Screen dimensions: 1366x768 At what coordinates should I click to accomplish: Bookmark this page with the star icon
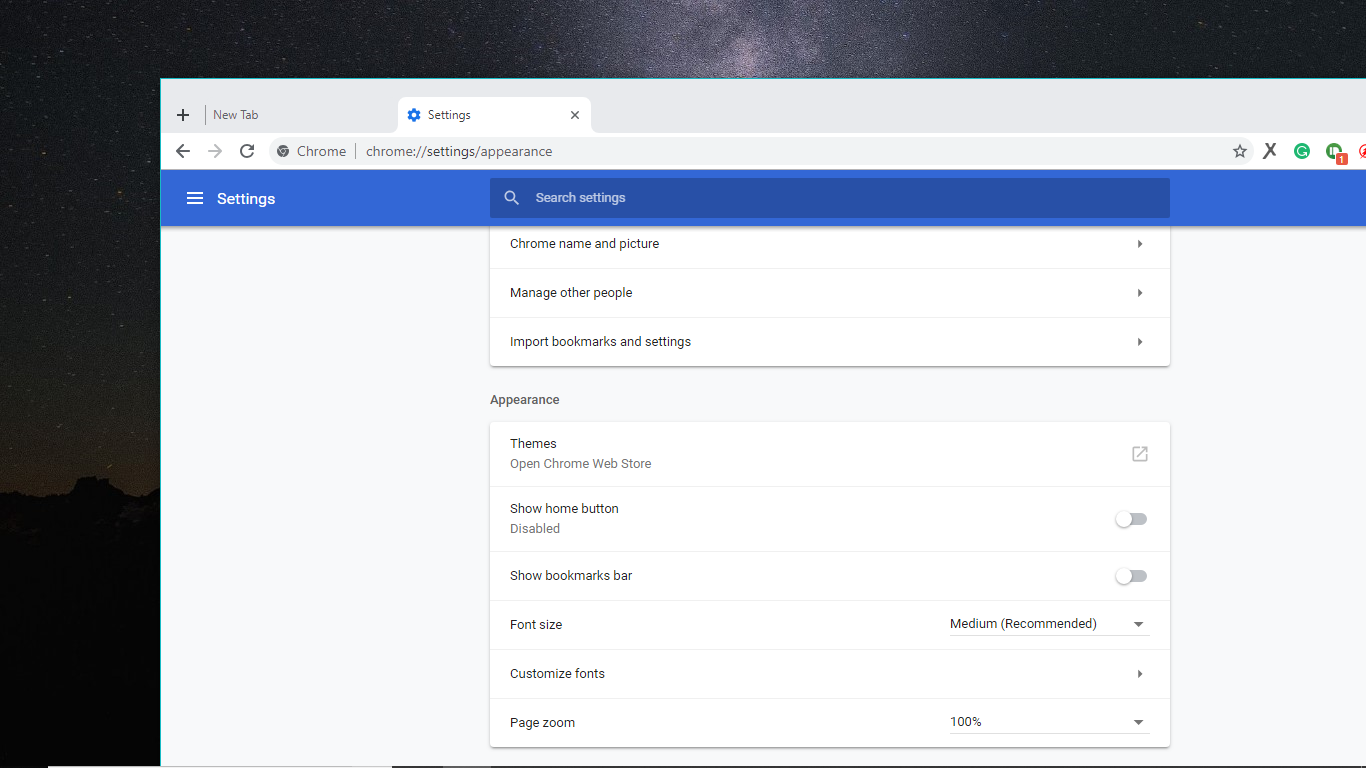tap(1240, 151)
